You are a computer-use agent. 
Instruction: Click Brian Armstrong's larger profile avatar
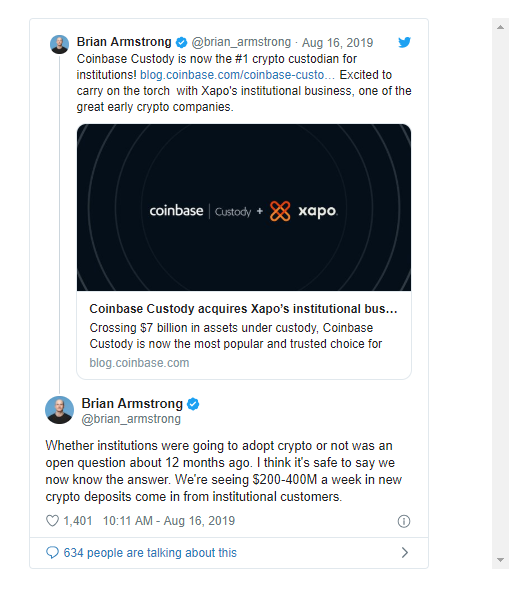click(59, 410)
